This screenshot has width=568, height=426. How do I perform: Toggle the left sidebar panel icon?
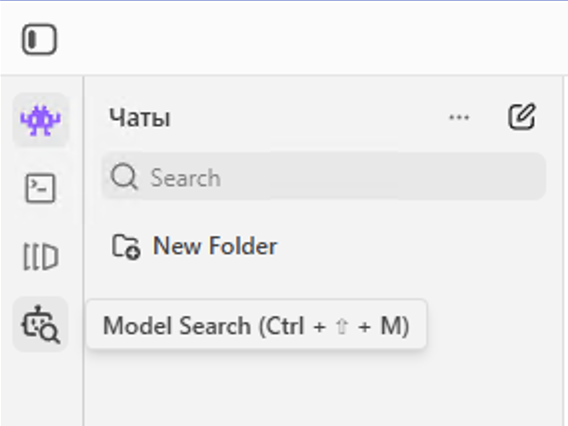[x=39, y=39]
